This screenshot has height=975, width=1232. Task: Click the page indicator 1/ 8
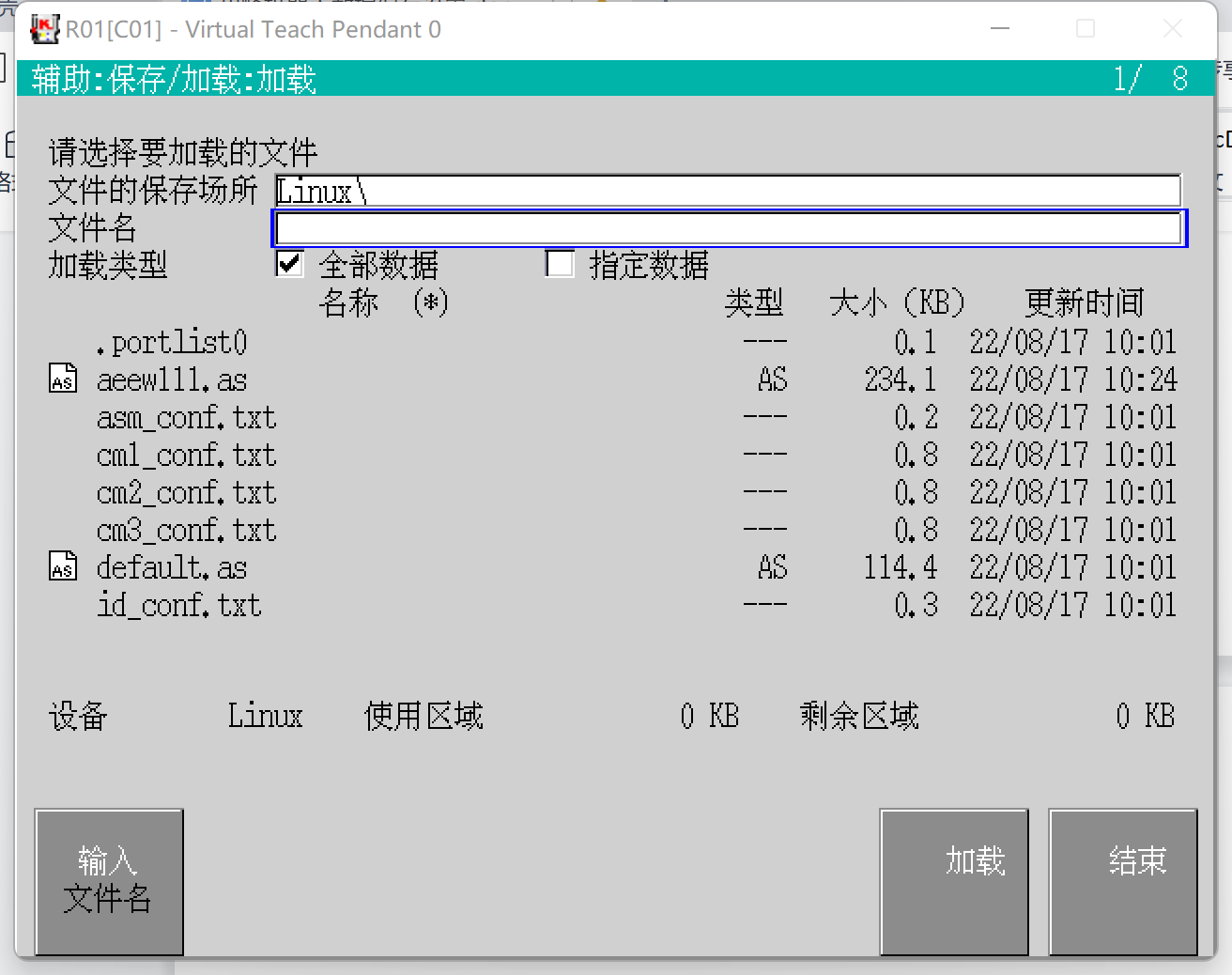click(x=1150, y=78)
